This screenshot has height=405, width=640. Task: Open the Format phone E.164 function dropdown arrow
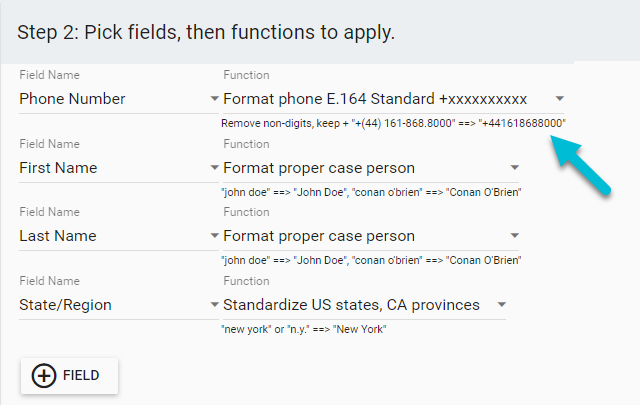pyautogui.click(x=560, y=98)
